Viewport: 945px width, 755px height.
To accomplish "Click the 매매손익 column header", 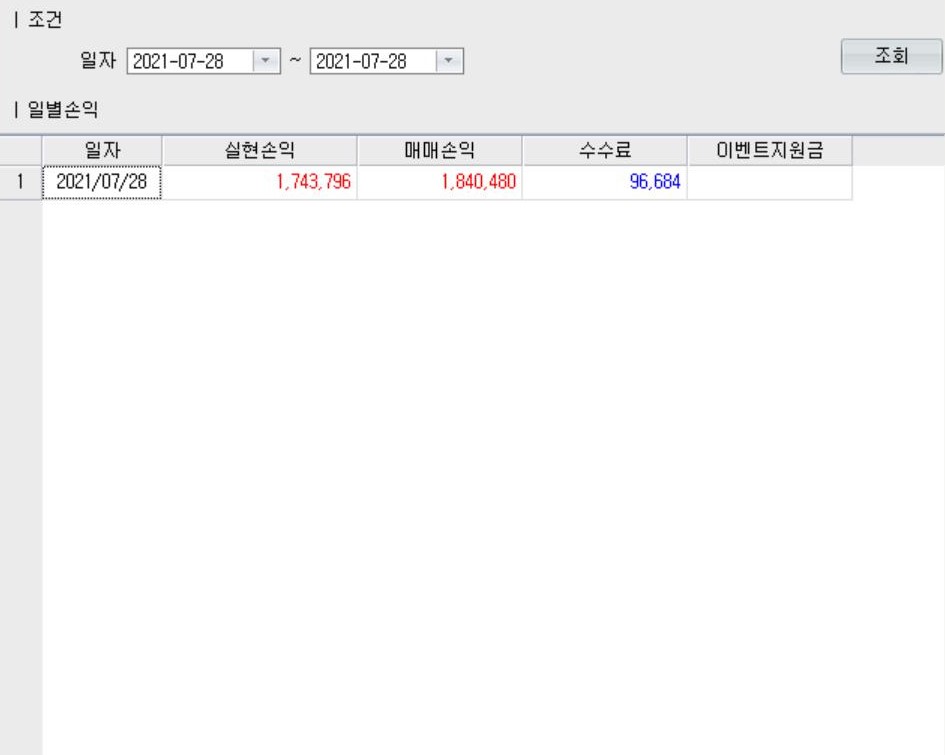I will (x=439, y=151).
